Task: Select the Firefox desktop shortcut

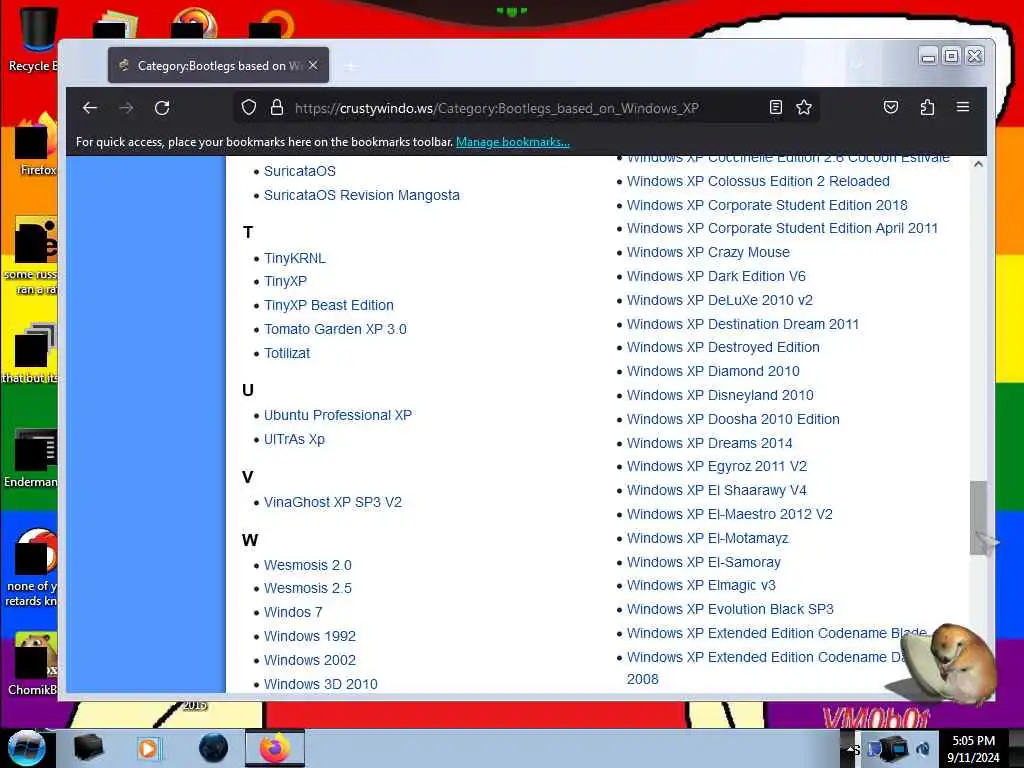Action: [x=36, y=144]
